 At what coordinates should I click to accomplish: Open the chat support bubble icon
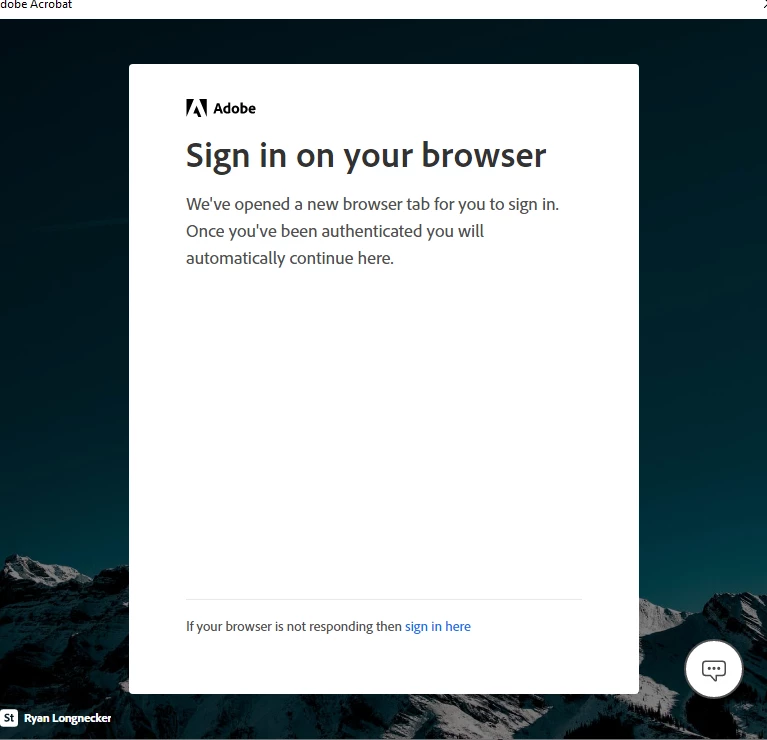714,669
